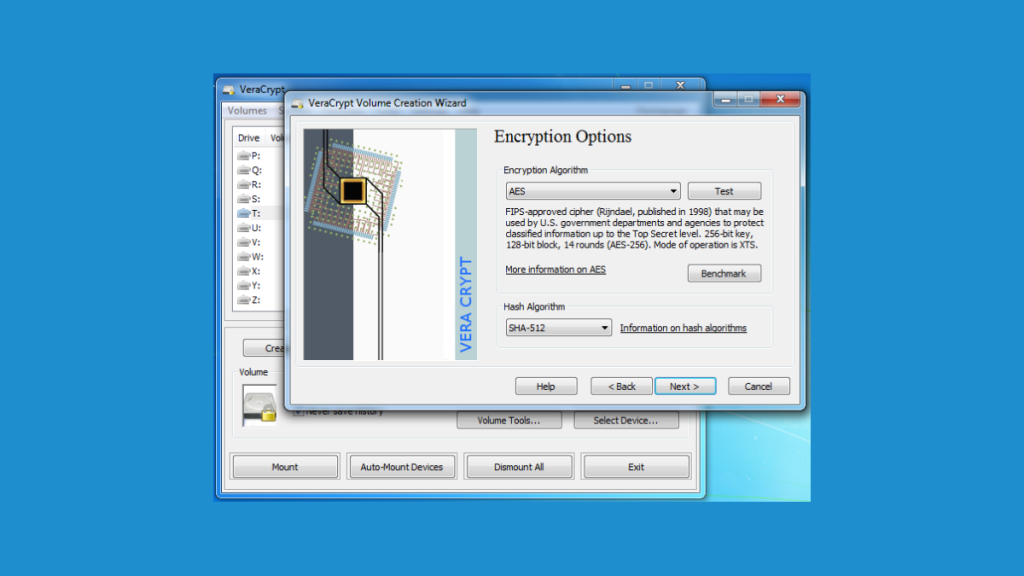Click the Test button
1024x576 pixels.
tap(724, 191)
